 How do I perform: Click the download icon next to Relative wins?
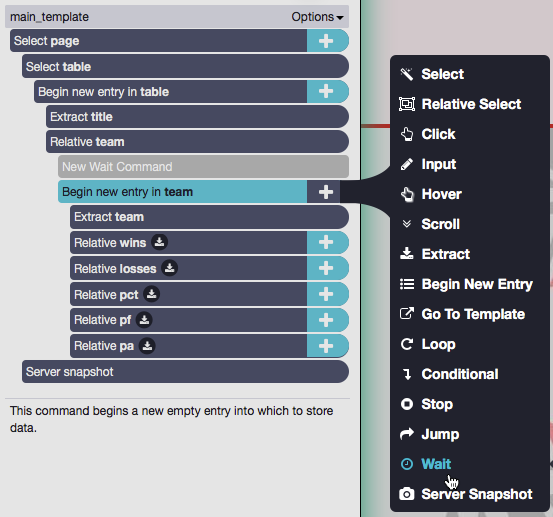(159, 242)
